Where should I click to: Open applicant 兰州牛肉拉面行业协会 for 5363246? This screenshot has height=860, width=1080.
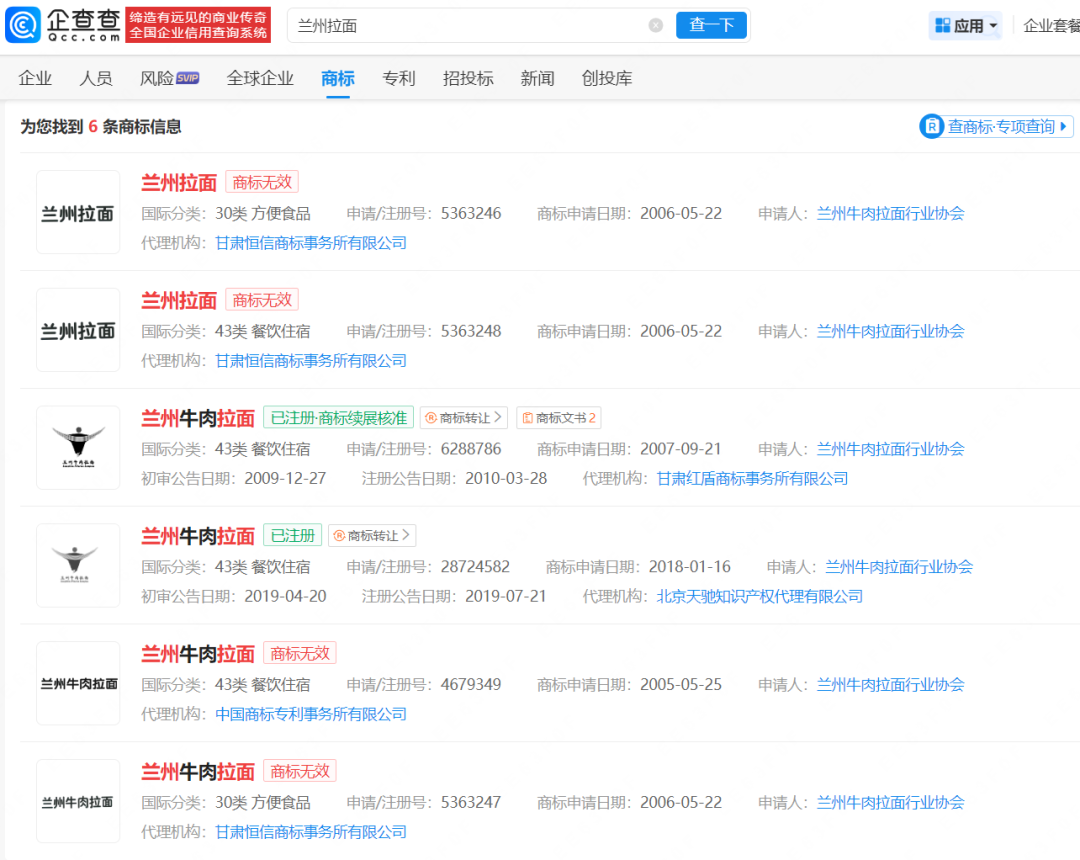tap(891, 213)
